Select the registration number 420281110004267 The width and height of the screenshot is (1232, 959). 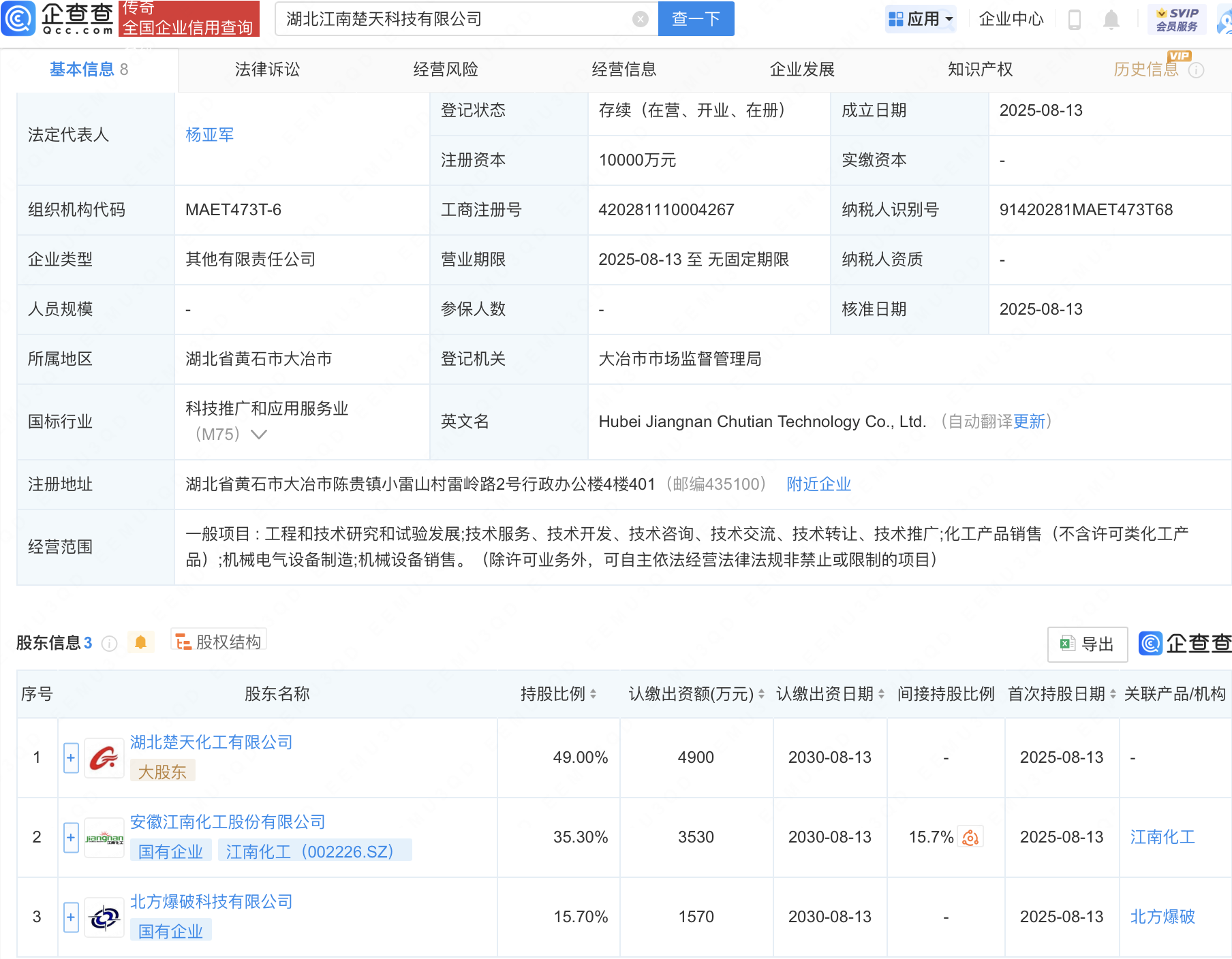666,210
